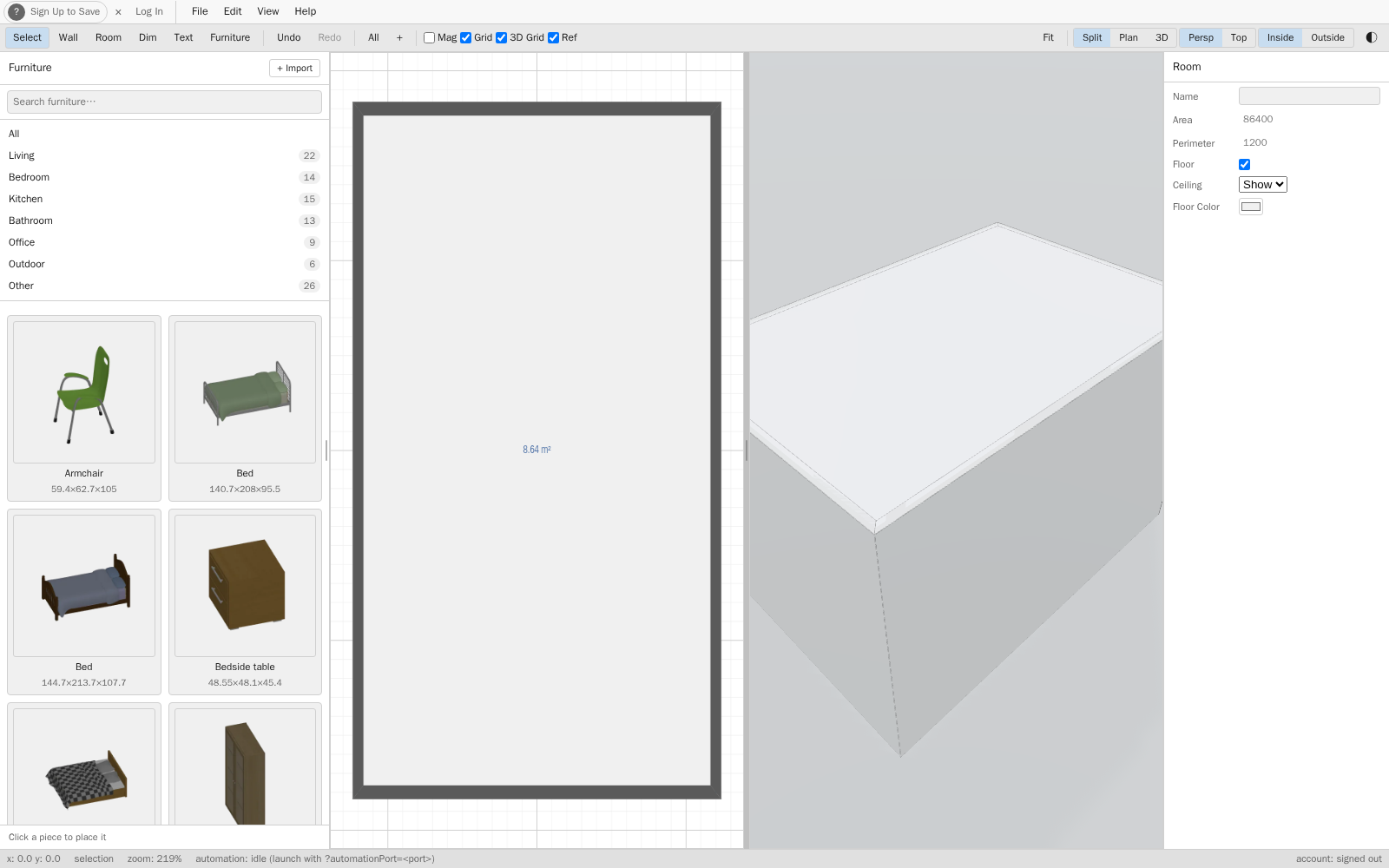Open the View menu
Screen dimensions: 1389x868
pyautogui.click(x=268, y=11)
